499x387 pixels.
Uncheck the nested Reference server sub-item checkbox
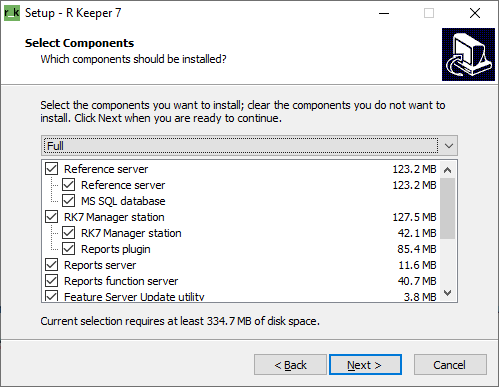tap(68, 185)
